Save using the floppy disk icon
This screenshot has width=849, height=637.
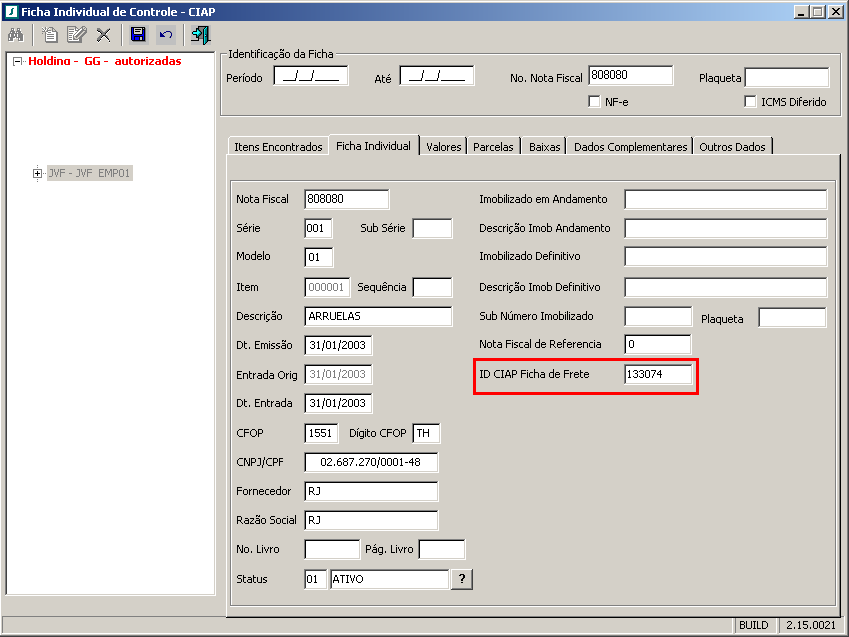tap(138, 35)
